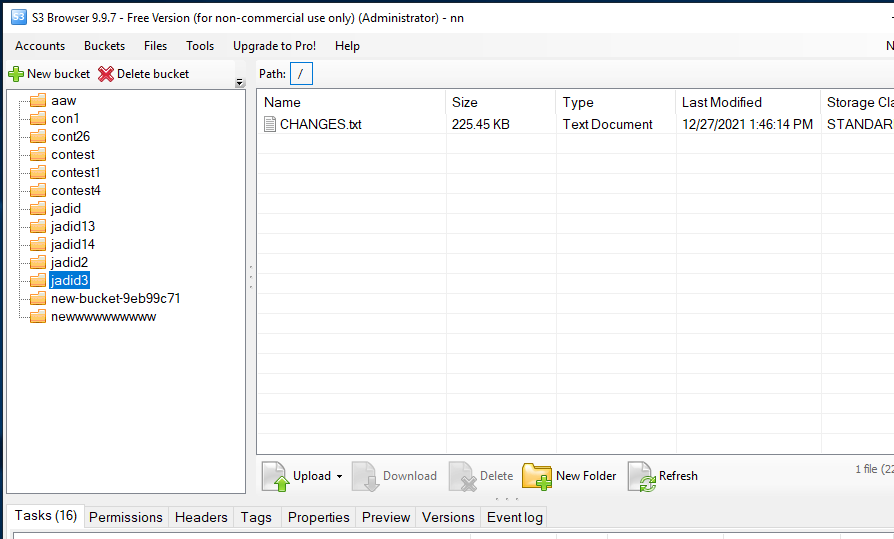The image size is (894, 539).
Task: Click folder icon of contest bucket
Action: click(38, 155)
